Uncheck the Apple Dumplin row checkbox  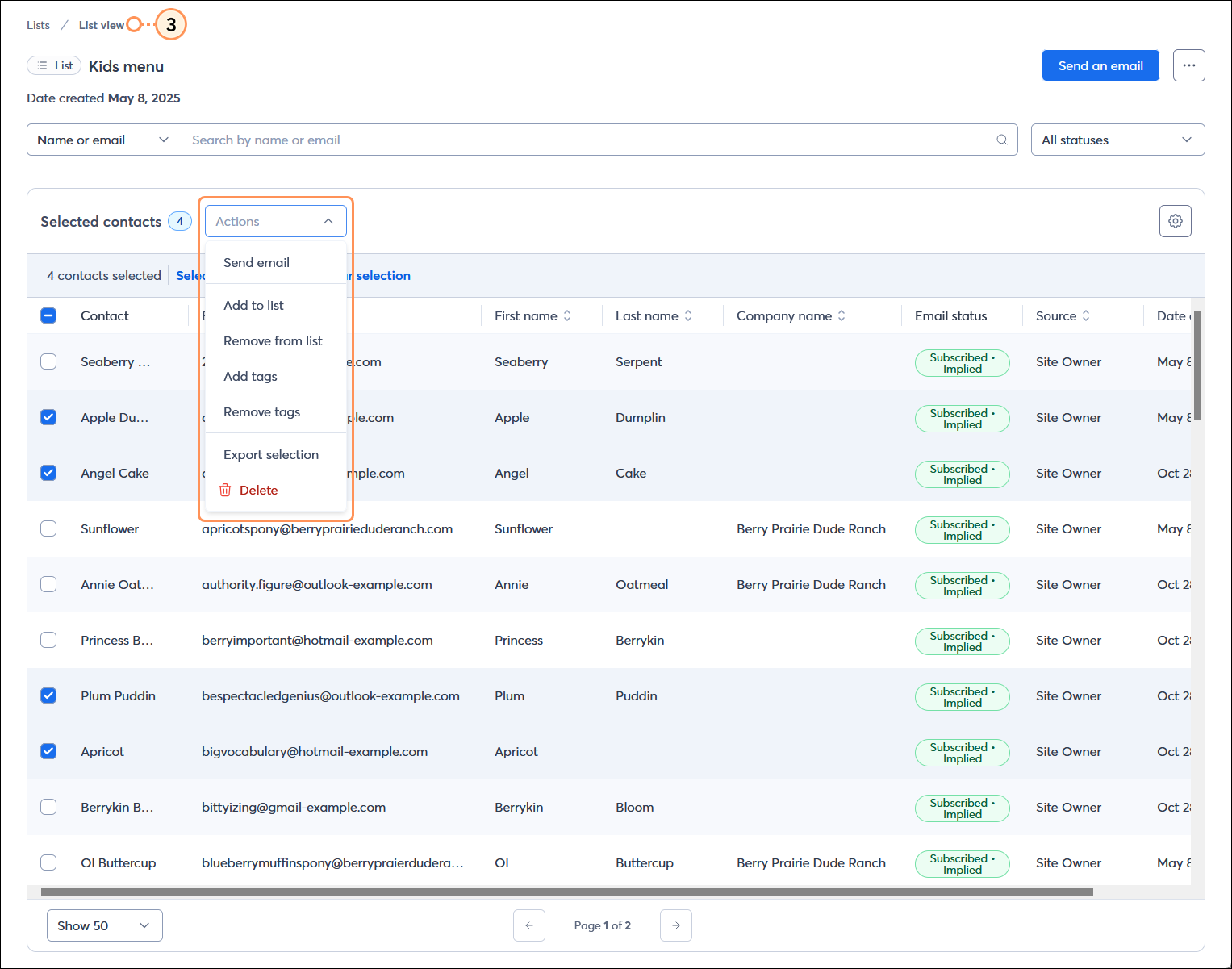tap(48, 417)
